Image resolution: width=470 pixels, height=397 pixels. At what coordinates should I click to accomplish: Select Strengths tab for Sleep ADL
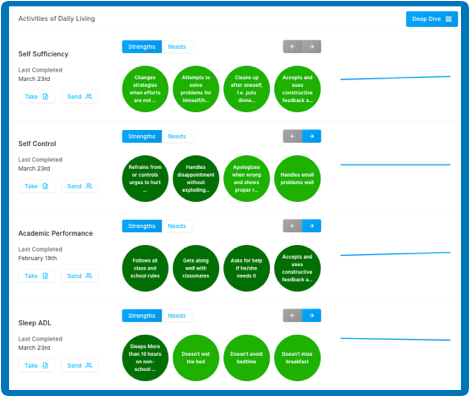coord(142,316)
